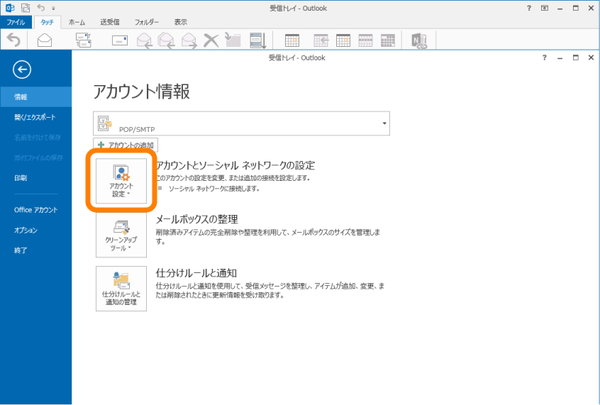Click the large undo arrow in the Touch ribbon
600x405 pixels.
pyautogui.click(x=14, y=40)
